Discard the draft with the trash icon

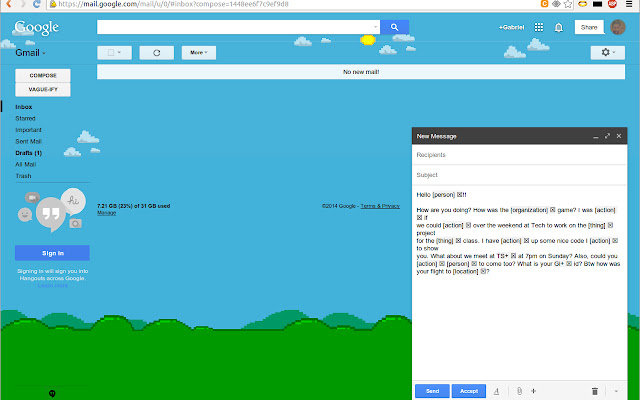click(x=595, y=391)
